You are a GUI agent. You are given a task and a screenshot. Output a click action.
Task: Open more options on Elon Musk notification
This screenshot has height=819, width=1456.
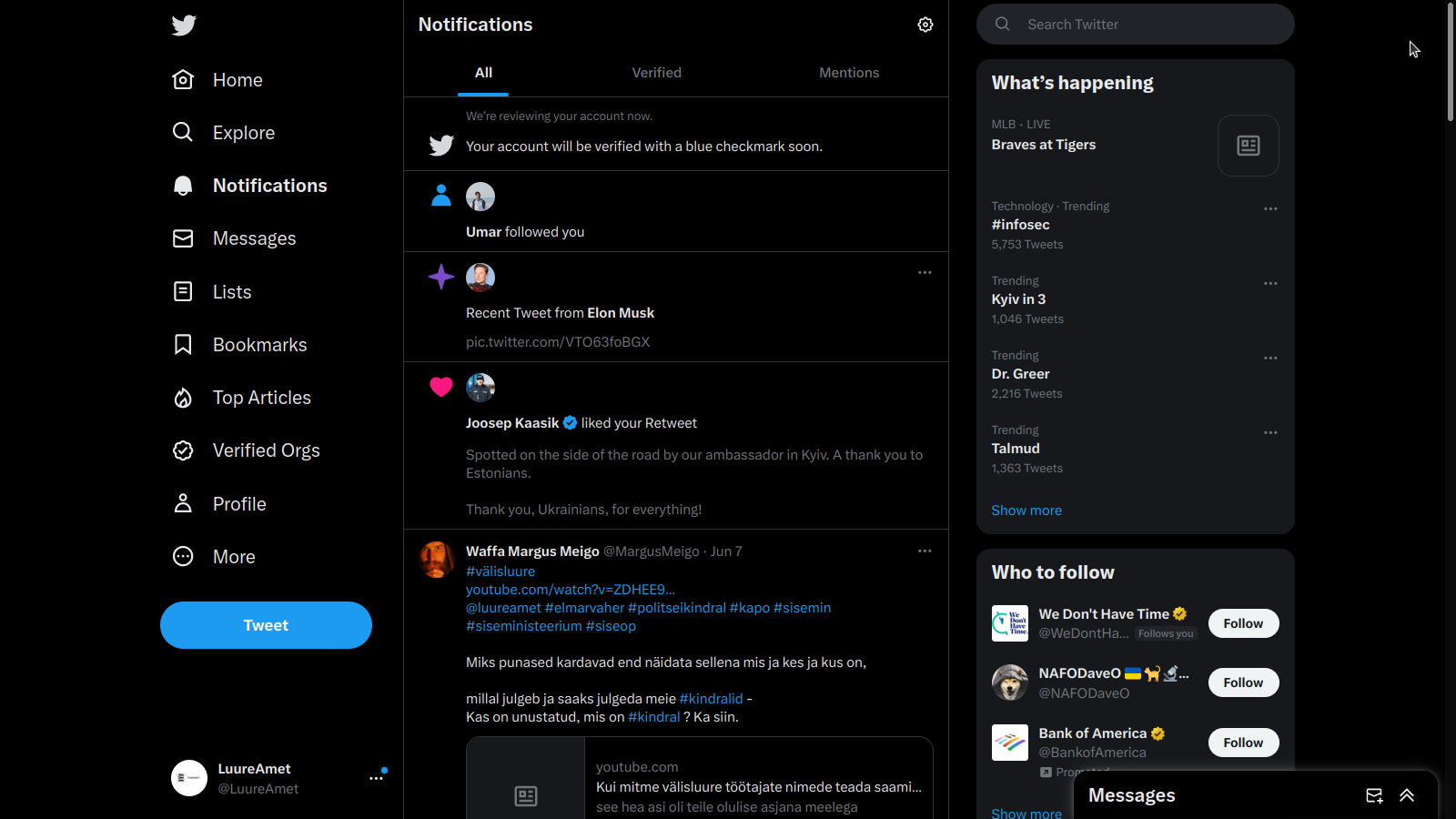925,272
